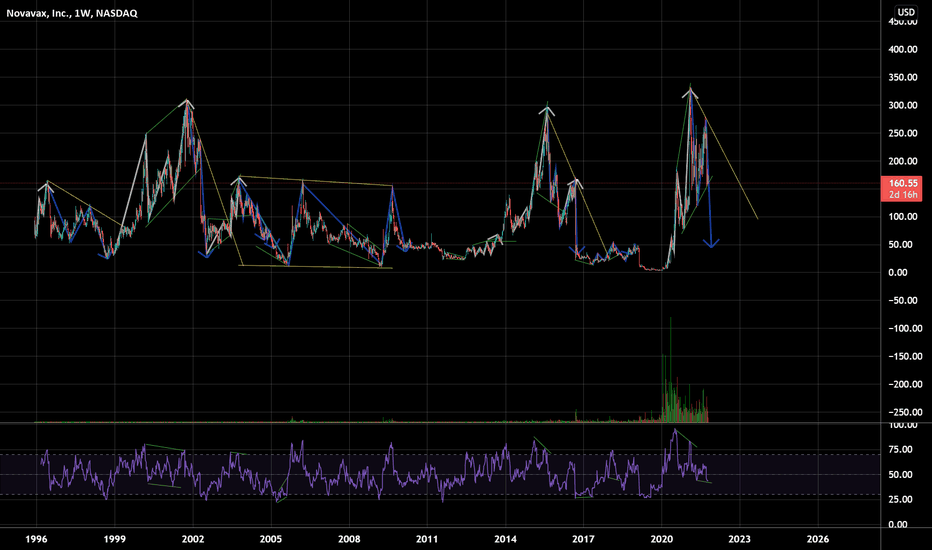Click the RSI 75.00 scale label
The image size is (932, 550).
900,450
